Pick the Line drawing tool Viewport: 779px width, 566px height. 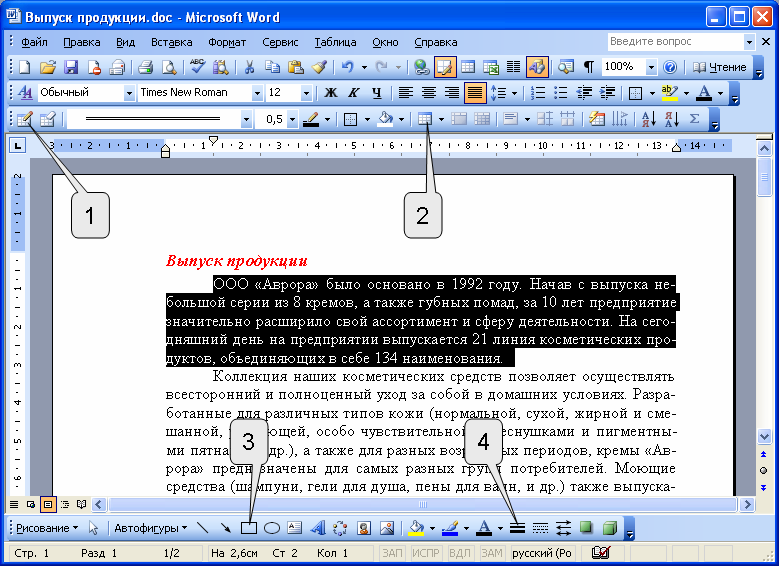tap(202, 528)
